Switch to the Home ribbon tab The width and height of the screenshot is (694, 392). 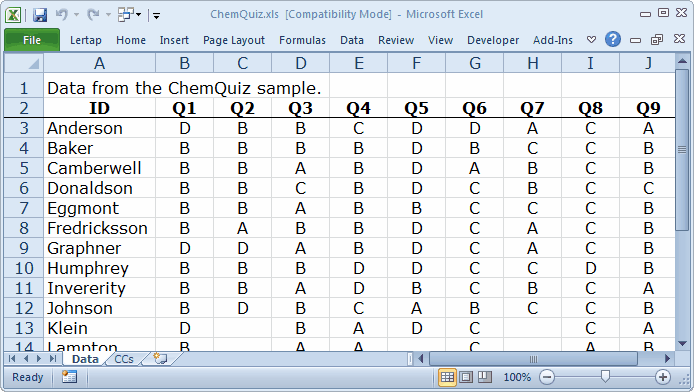pyautogui.click(x=131, y=40)
